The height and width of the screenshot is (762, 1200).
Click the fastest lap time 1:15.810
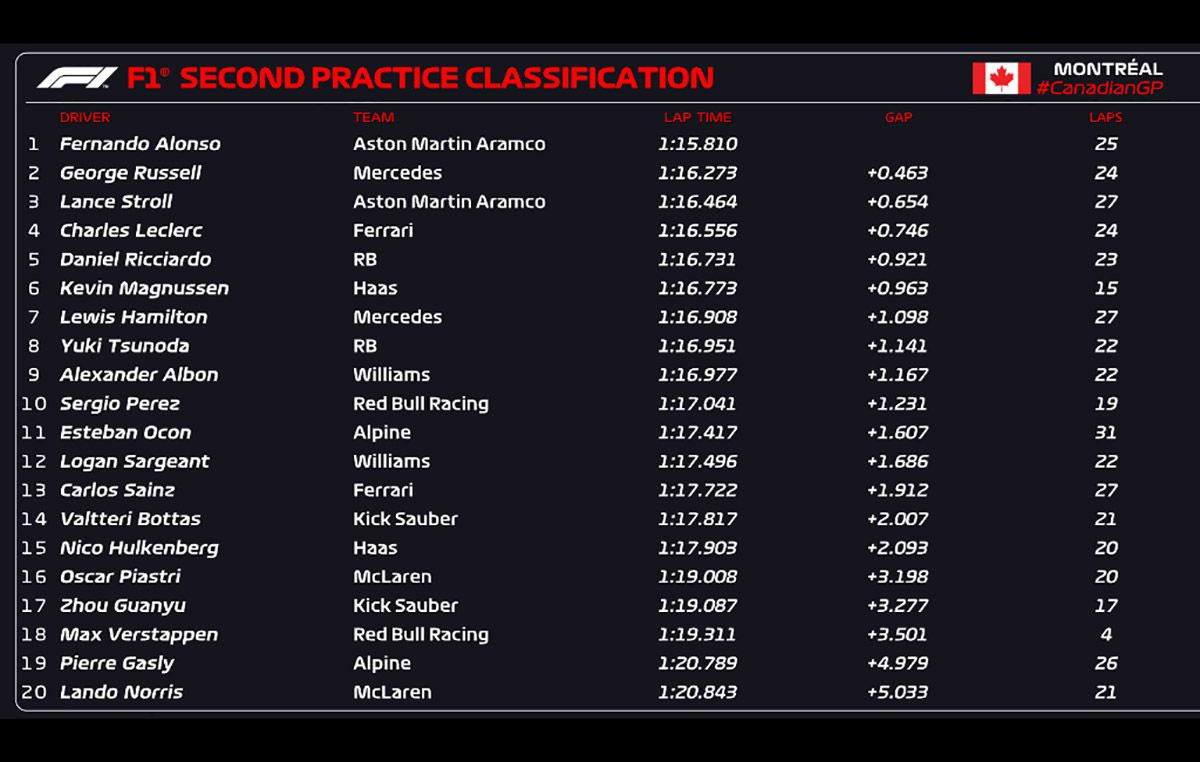(697, 144)
